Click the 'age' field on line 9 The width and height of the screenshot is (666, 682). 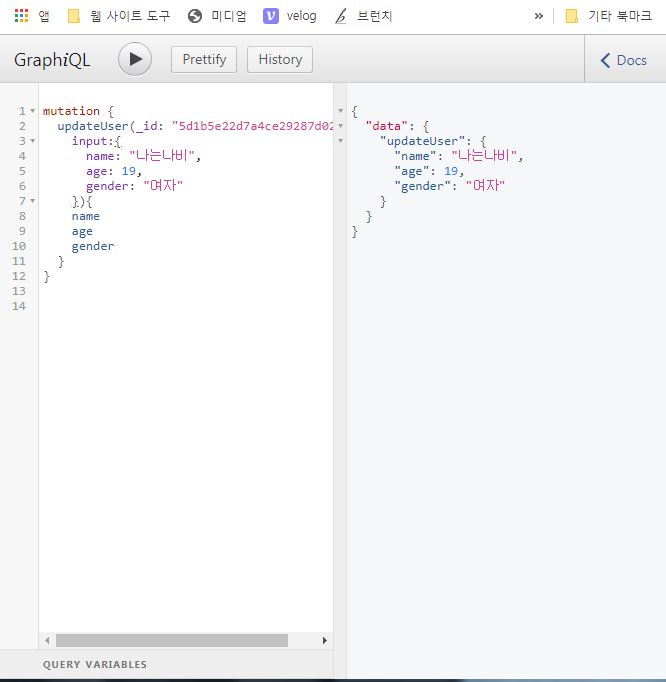(82, 231)
